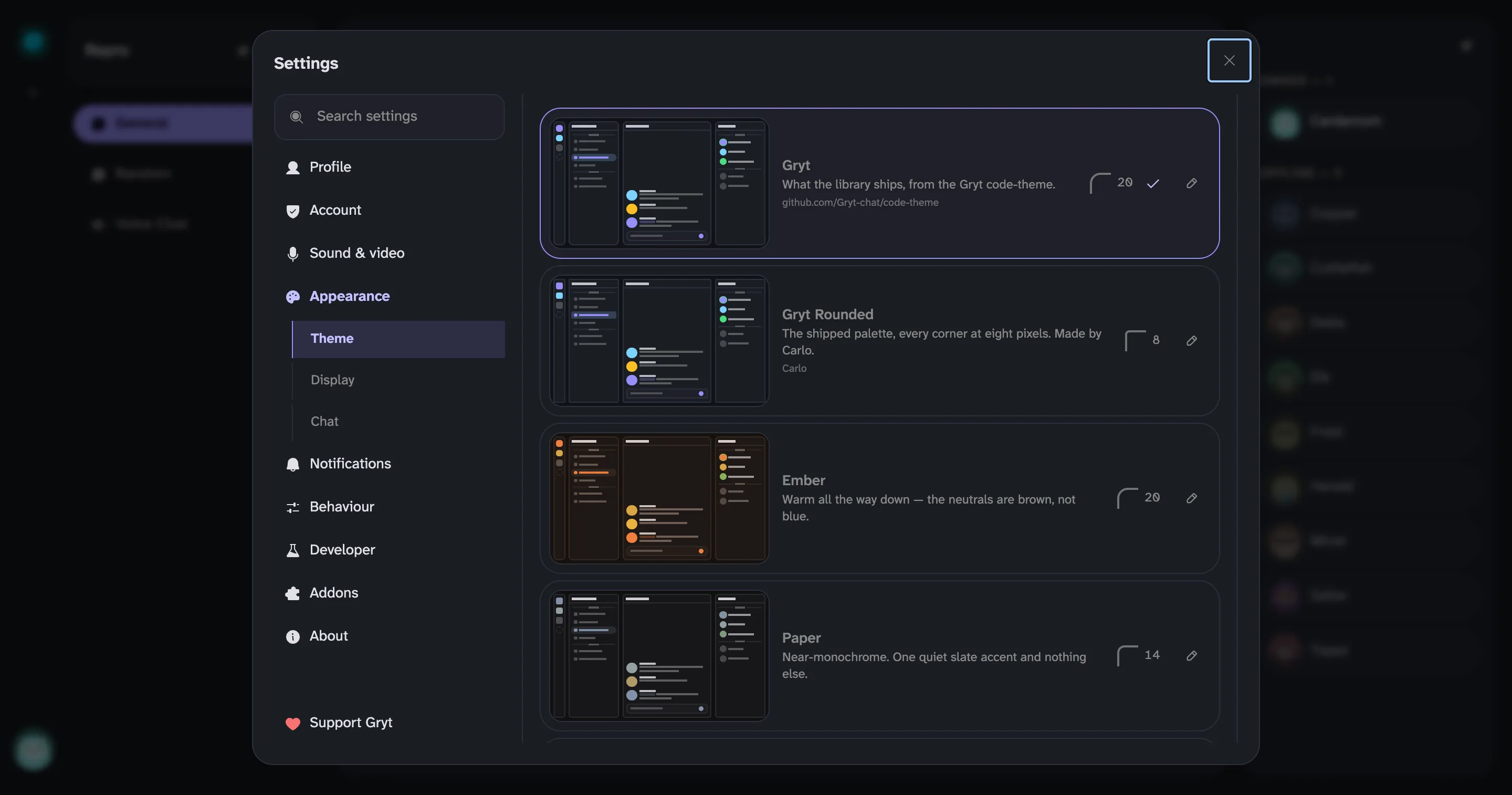Edit the Paper theme pencil icon
This screenshot has width=1512, height=795.
(1192, 655)
